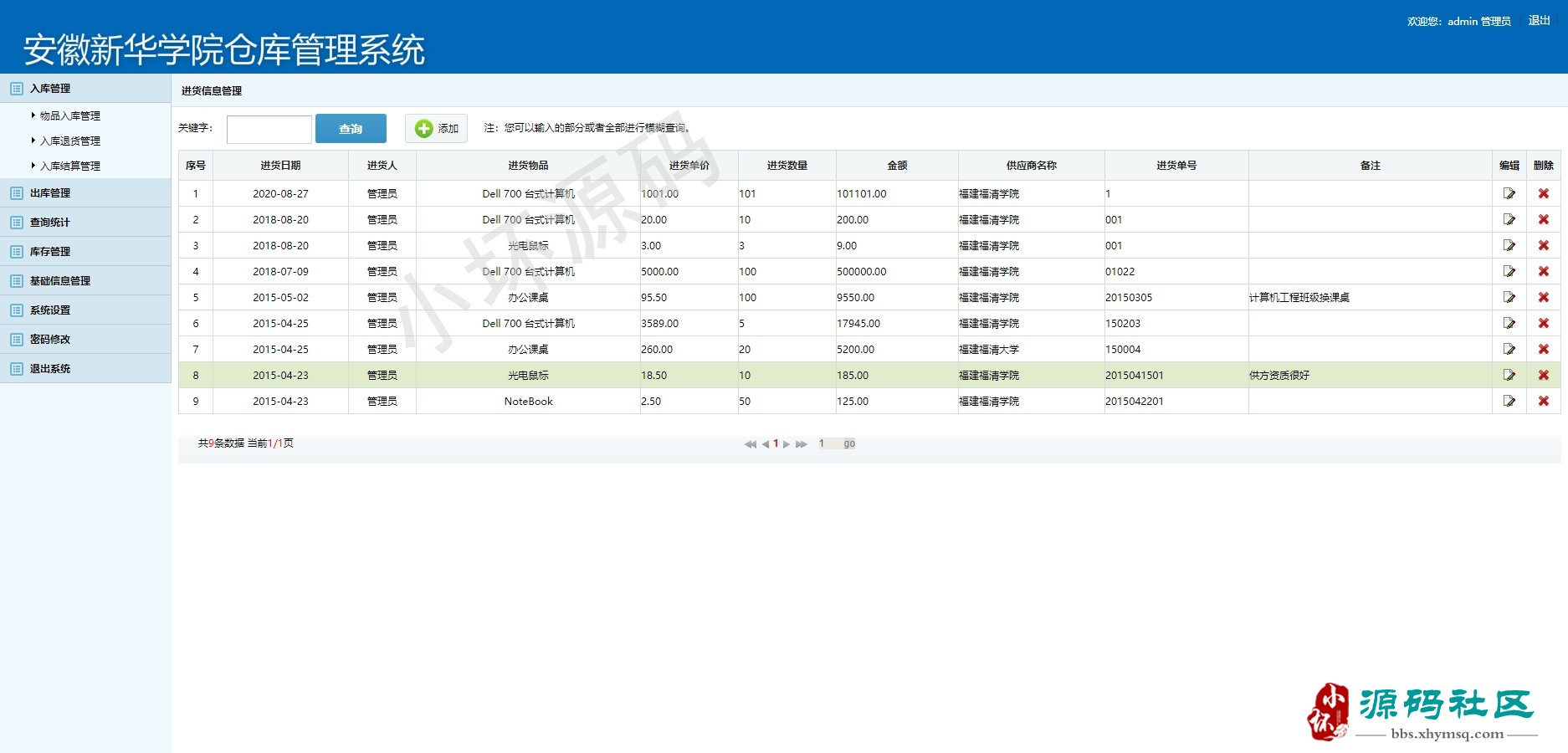Edit the 办公课桌 record dated 2015-05-02

coord(1509,297)
